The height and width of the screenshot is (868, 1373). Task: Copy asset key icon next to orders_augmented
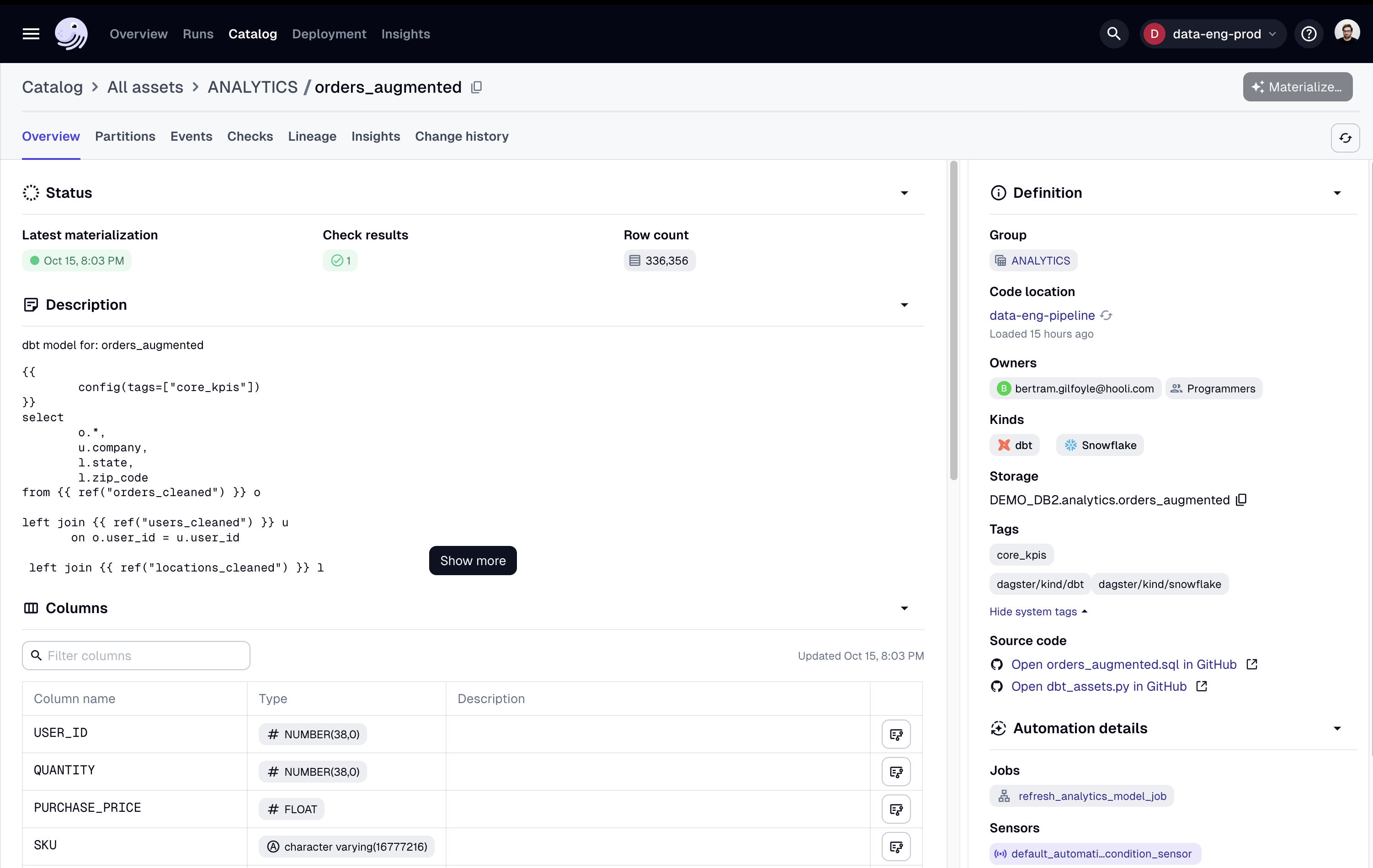click(x=477, y=87)
